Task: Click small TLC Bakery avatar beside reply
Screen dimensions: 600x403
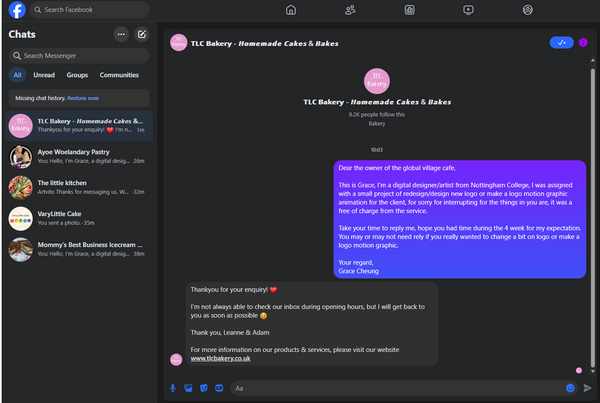Action: click(176, 359)
